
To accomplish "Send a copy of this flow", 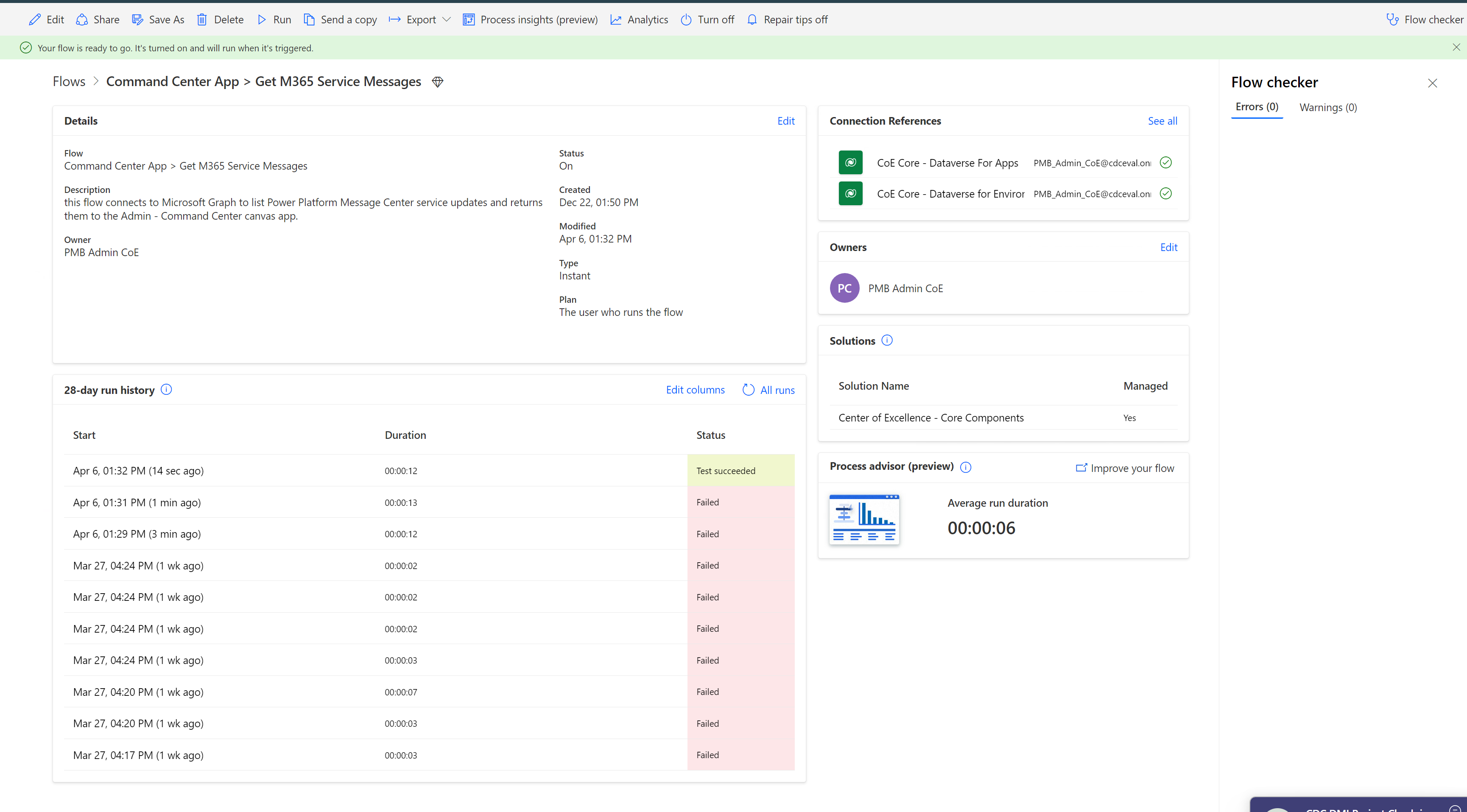I will pyautogui.click(x=341, y=19).
